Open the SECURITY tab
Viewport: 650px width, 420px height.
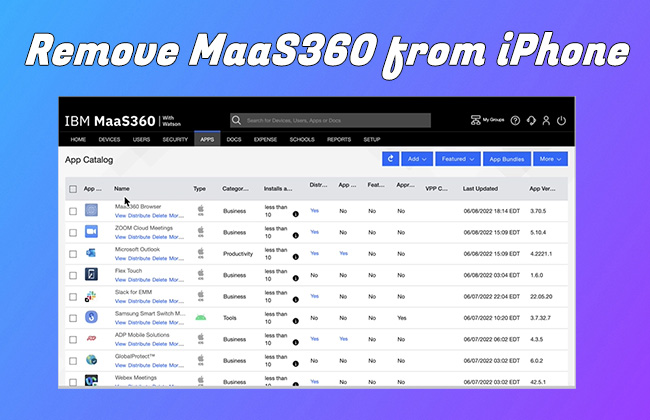175,139
